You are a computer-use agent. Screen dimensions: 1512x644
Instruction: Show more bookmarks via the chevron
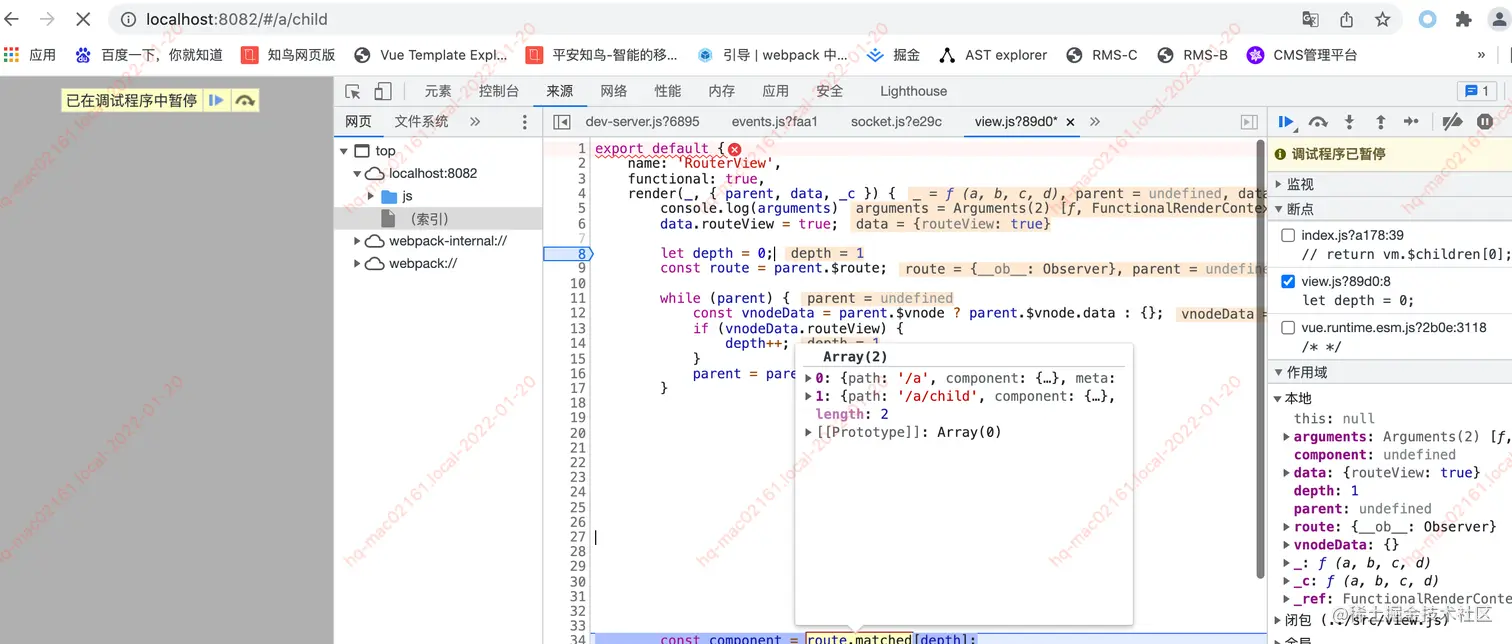(x=1481, y=55)
